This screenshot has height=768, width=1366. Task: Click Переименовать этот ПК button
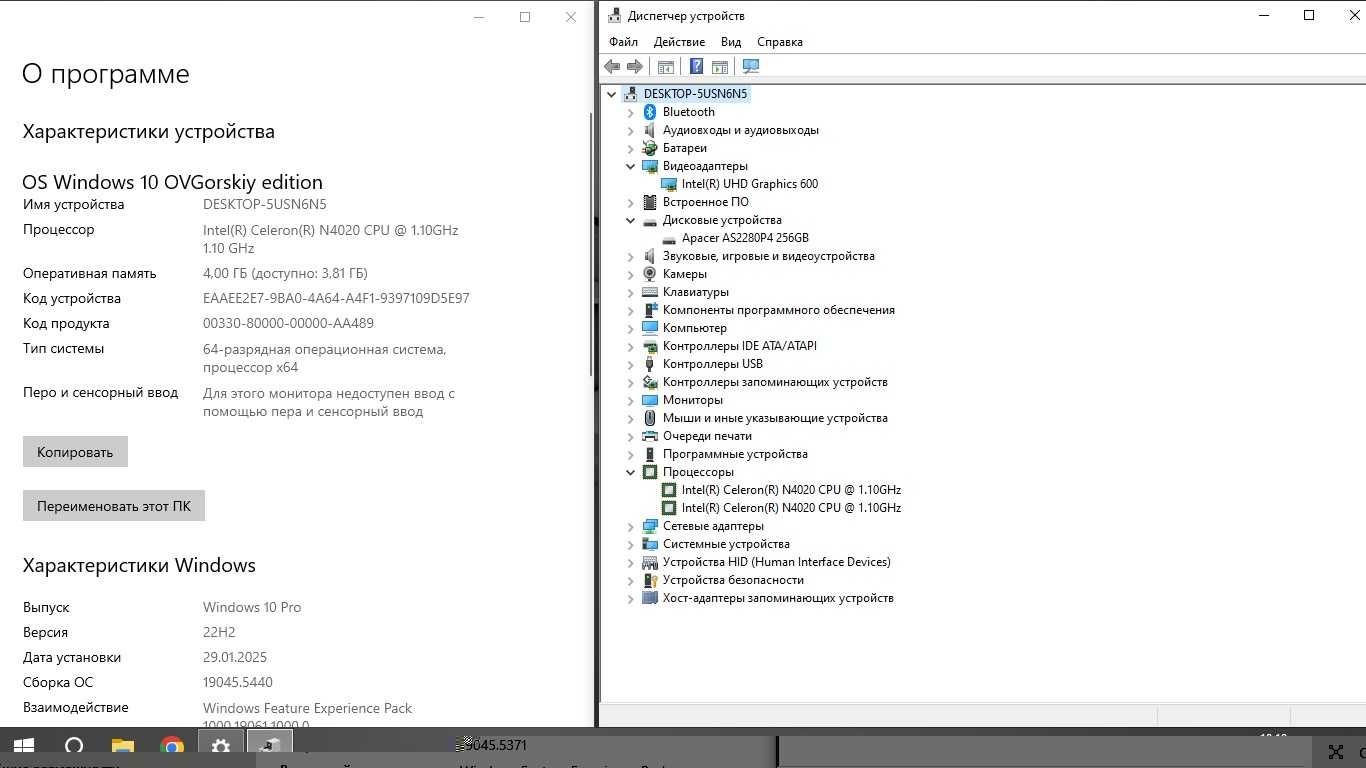click(114, 506)
